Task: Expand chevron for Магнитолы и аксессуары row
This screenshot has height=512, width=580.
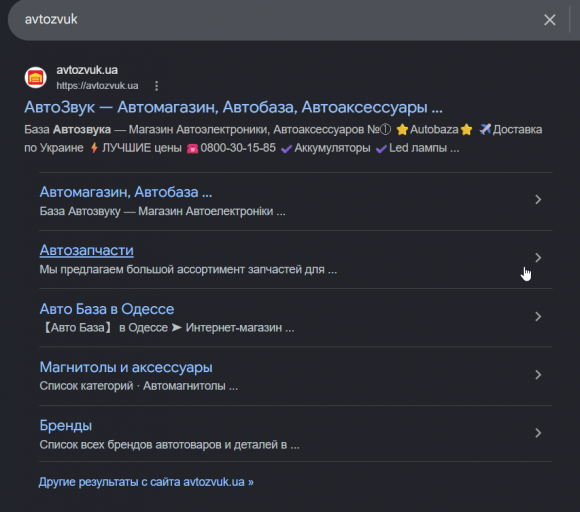Action: pos(538,375)
